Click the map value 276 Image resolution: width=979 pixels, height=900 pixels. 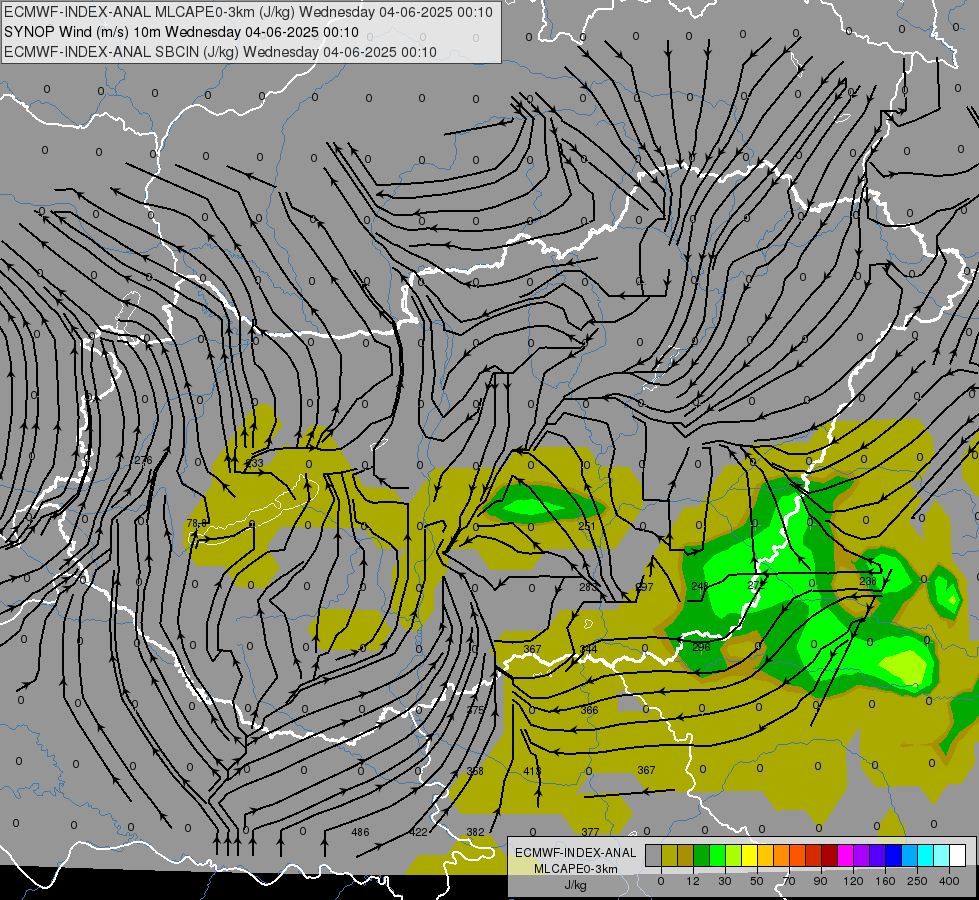click(143, 460)
